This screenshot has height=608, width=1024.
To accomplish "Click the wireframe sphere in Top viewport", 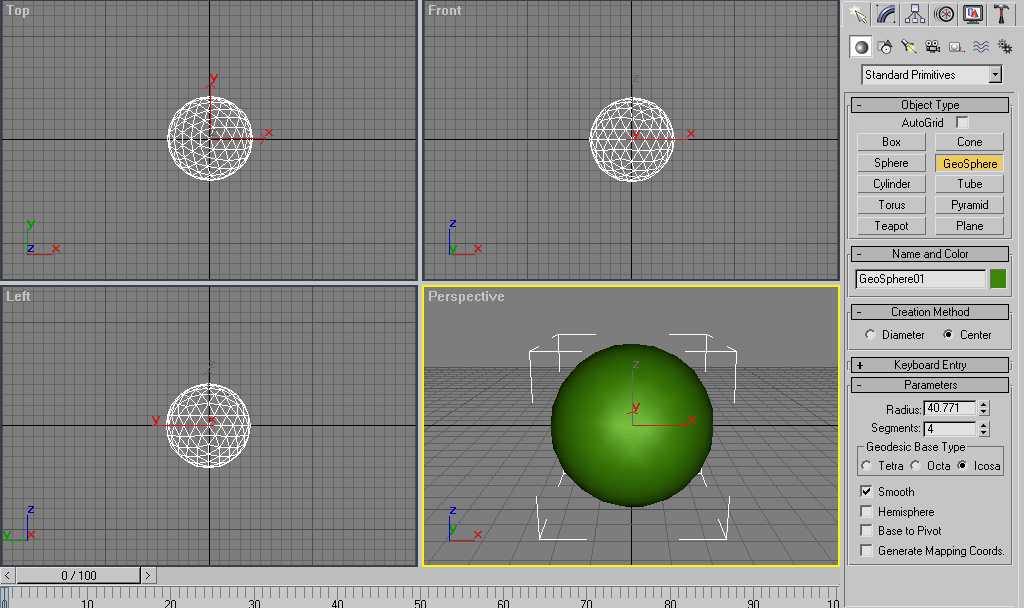I will tap(210, 138).
